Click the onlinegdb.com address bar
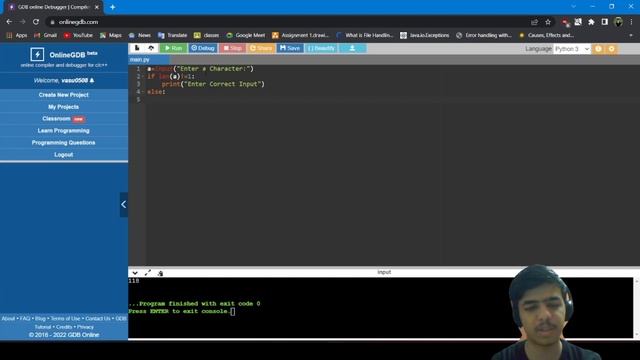The width and height of the screenshot is (640, 360). (286, 22)
